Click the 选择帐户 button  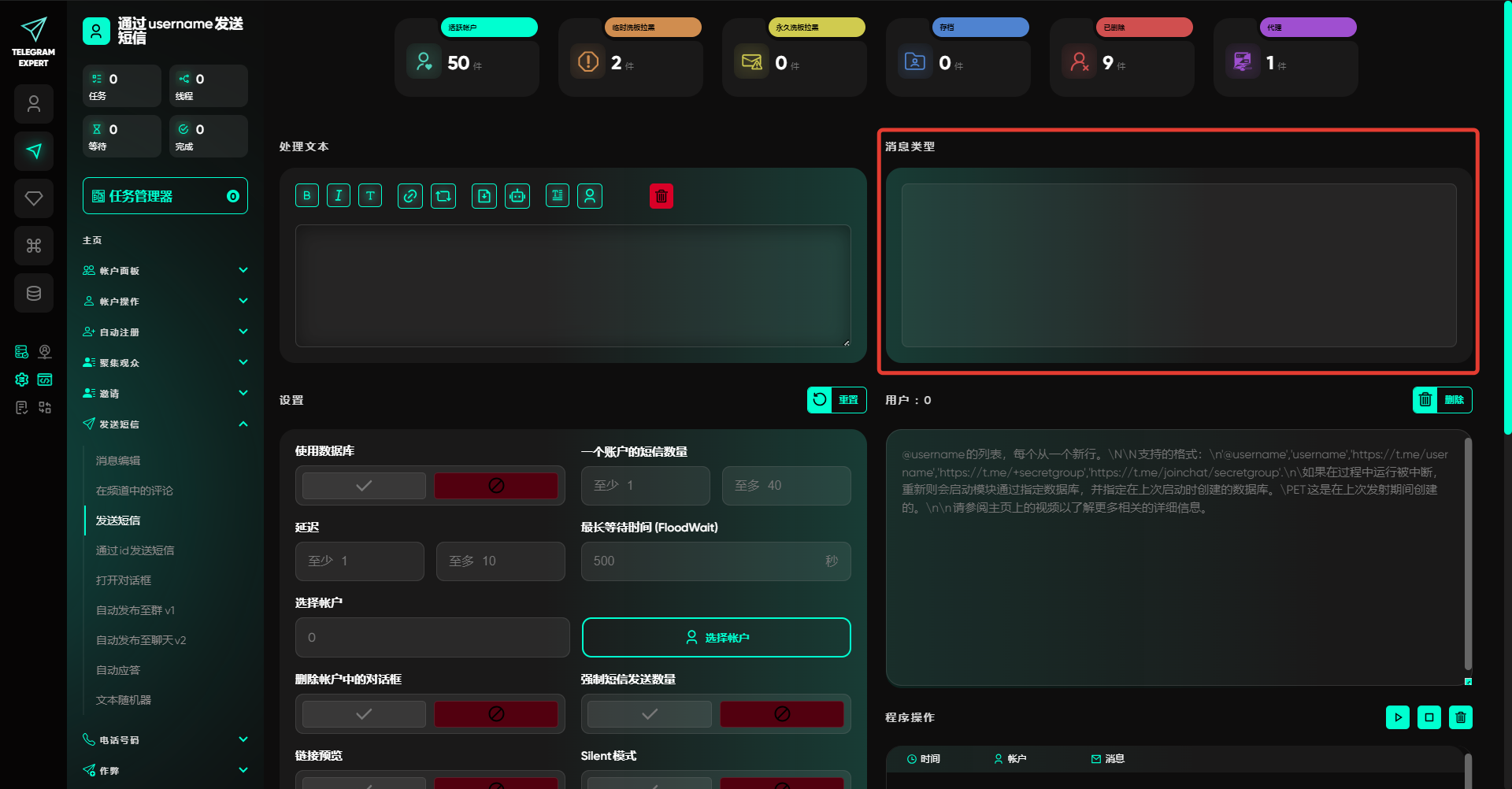click(716, 638)
